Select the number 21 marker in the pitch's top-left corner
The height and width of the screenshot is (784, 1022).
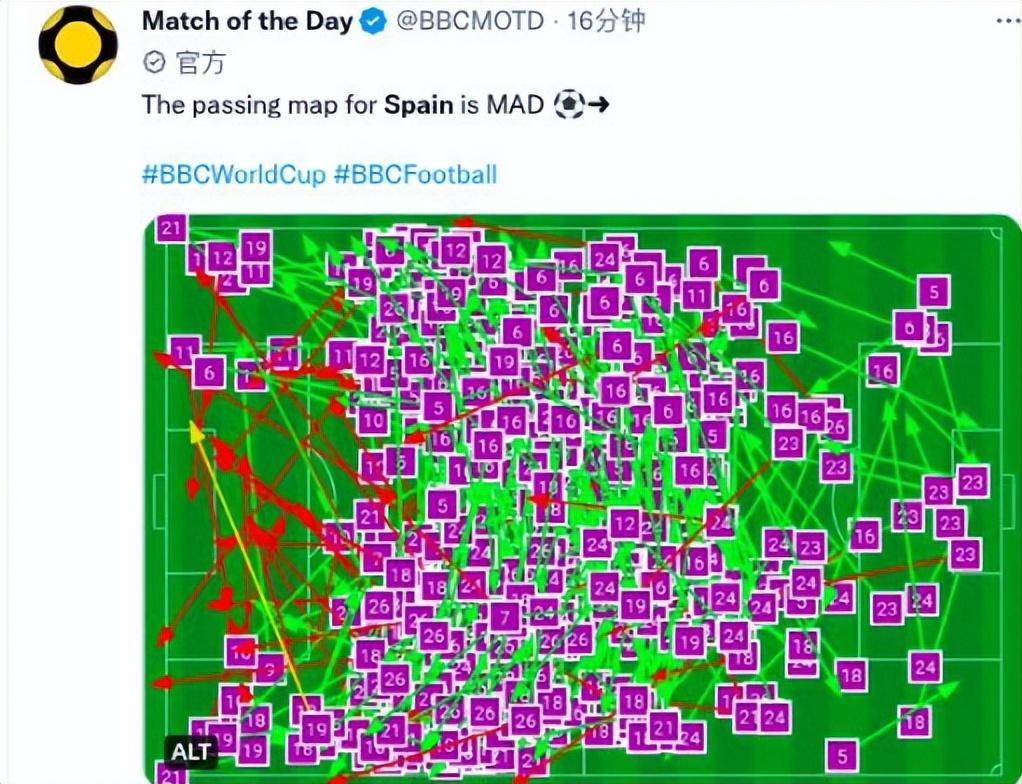[x=171, y=229]
